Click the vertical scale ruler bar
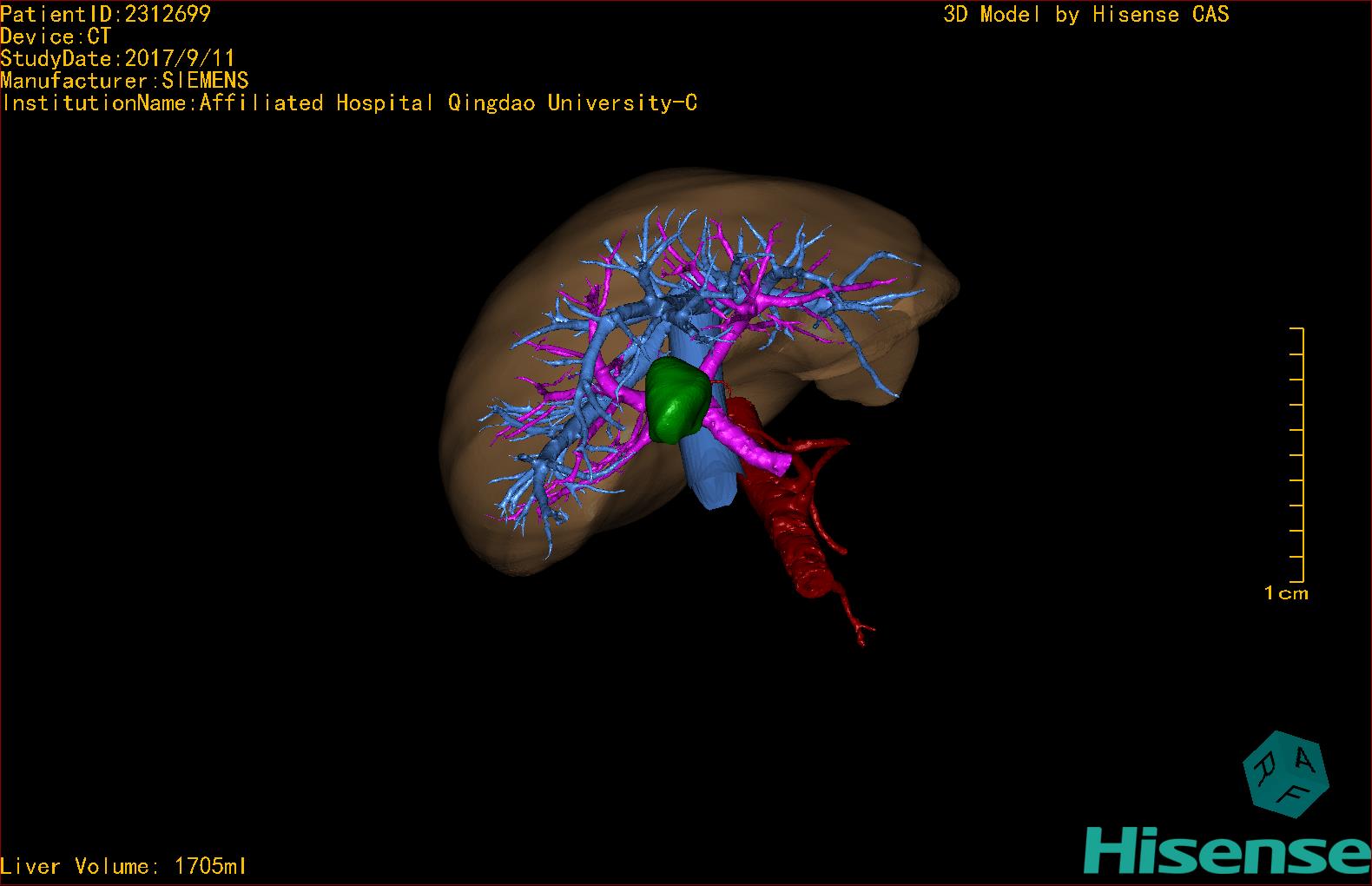The width and height of the screenshot is (1372, 886). tap(1297, 455)
